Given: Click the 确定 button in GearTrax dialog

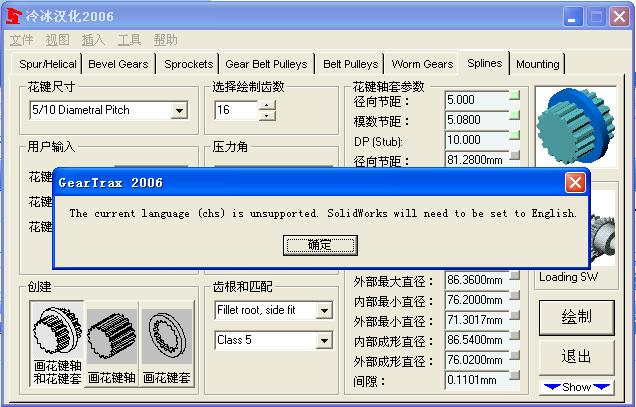Looking at the screenshot, I should click(320, 245).
